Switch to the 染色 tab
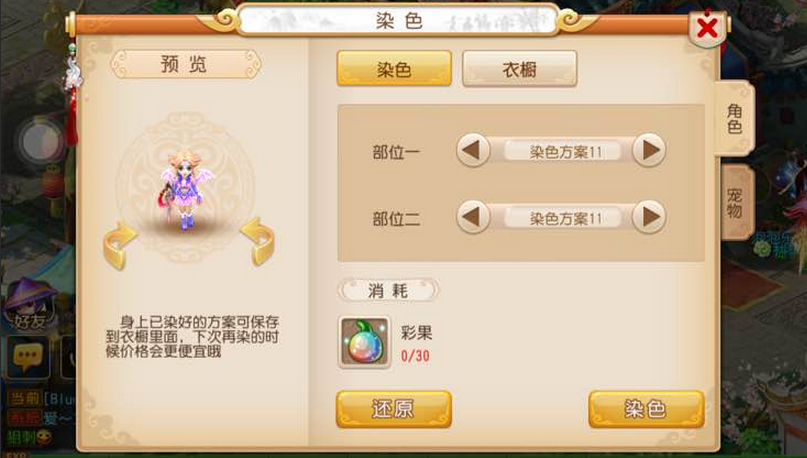The height and width of the screenshot is (458, 807). (x=394, y=68)
